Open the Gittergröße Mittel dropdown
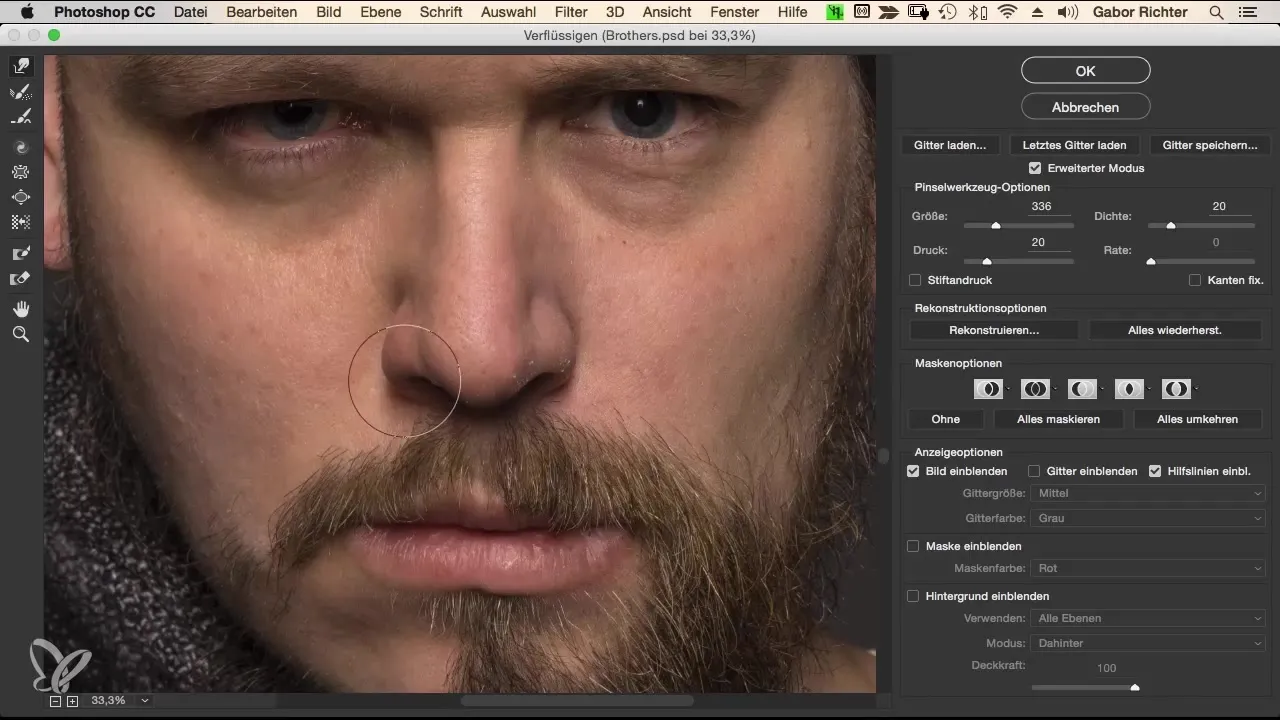The width and height of the screenshot is (1280, 720). click(x=1149, y=493)
